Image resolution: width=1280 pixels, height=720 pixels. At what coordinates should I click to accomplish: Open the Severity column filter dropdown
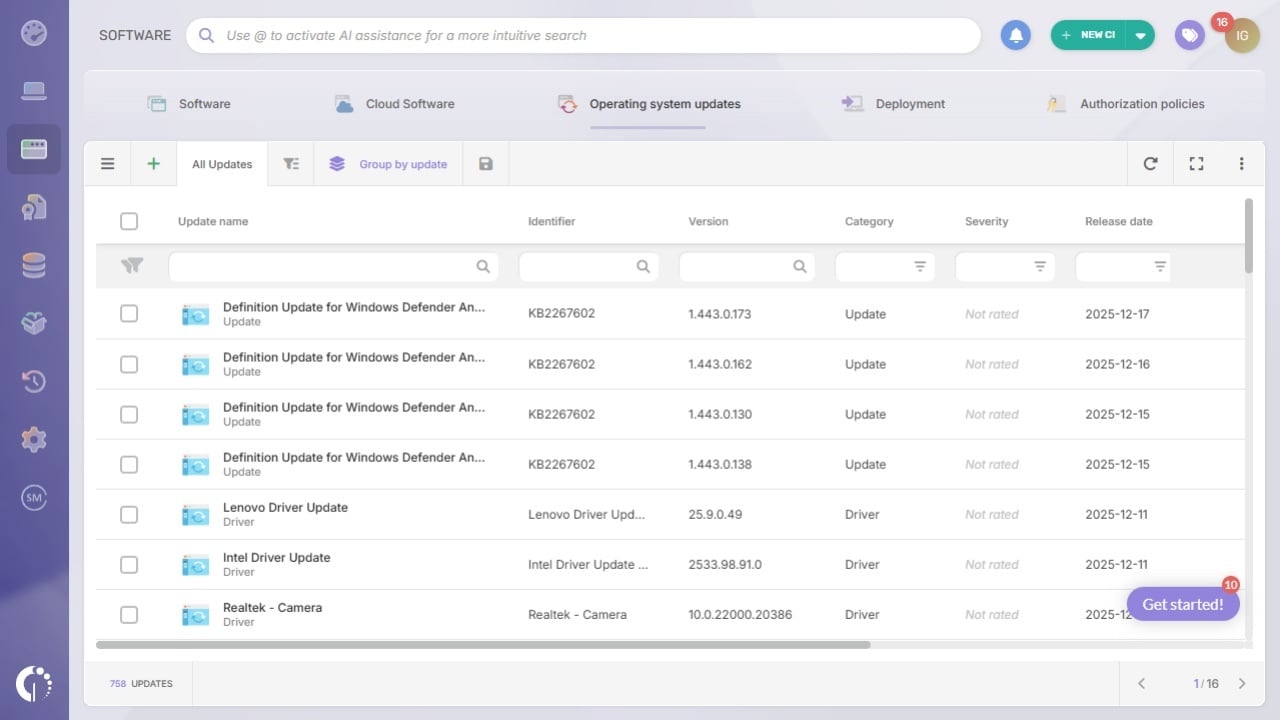pyautogui.click(x=1038, y=266)
